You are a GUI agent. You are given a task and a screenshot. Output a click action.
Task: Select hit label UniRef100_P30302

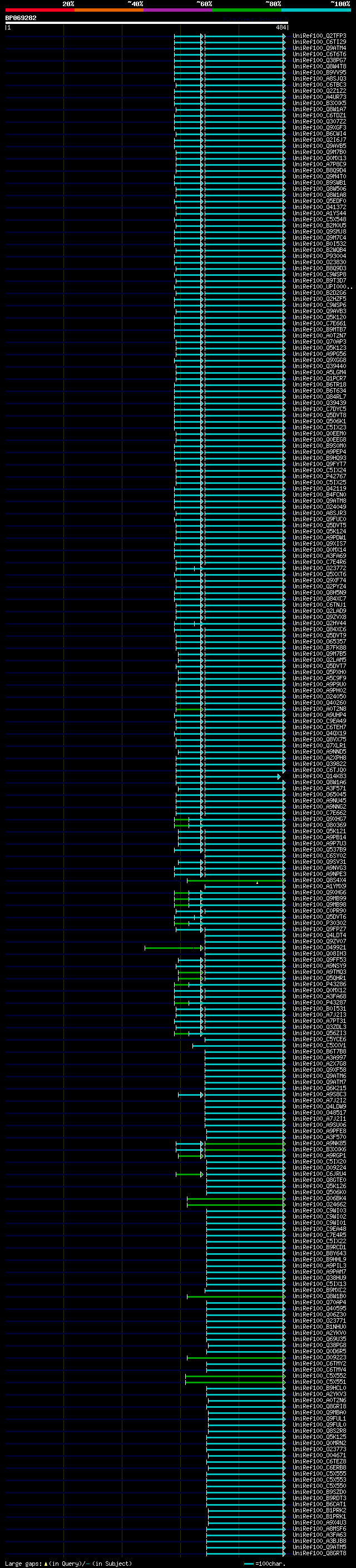(319, 923)
